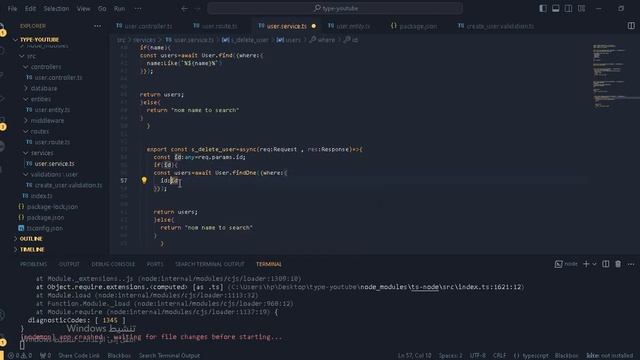The height and width of the screenshot is (360, 640).
Task: Toggle primary side bar layout icon
Action: coord(543,8)
